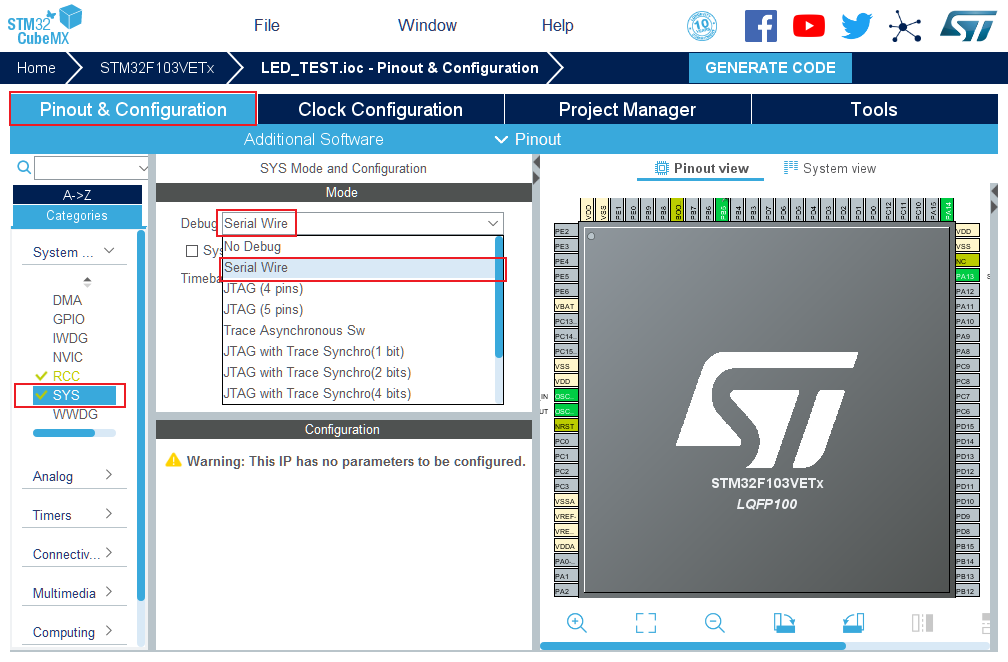Toggle the Sys checkbox under Debug

coord(192,251)
